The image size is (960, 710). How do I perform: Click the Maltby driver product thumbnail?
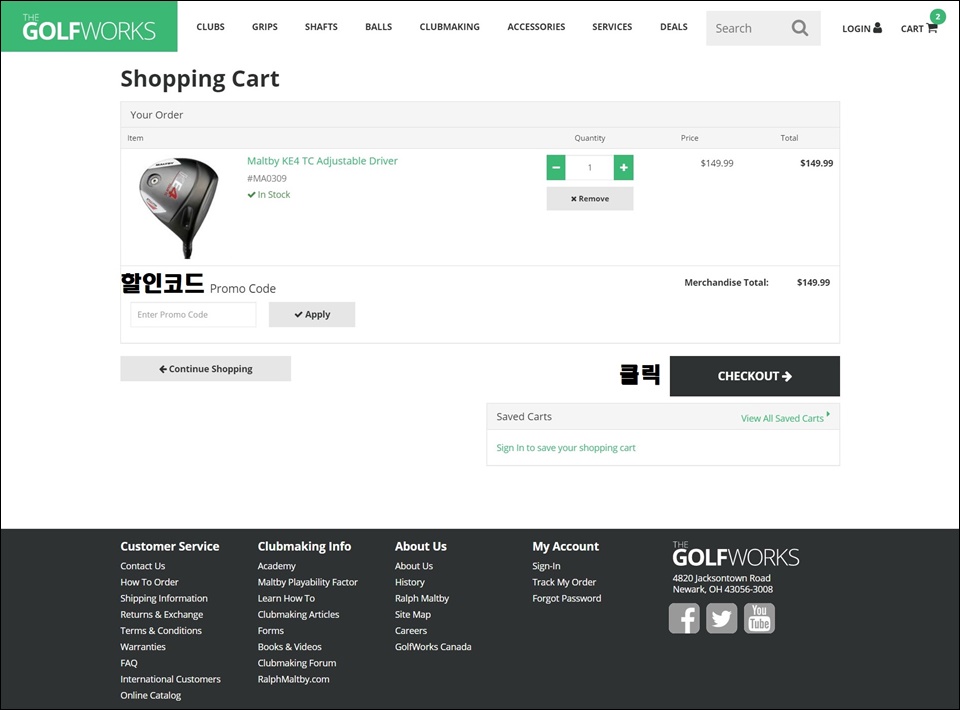pyautogui.click(x=178, y=206)
